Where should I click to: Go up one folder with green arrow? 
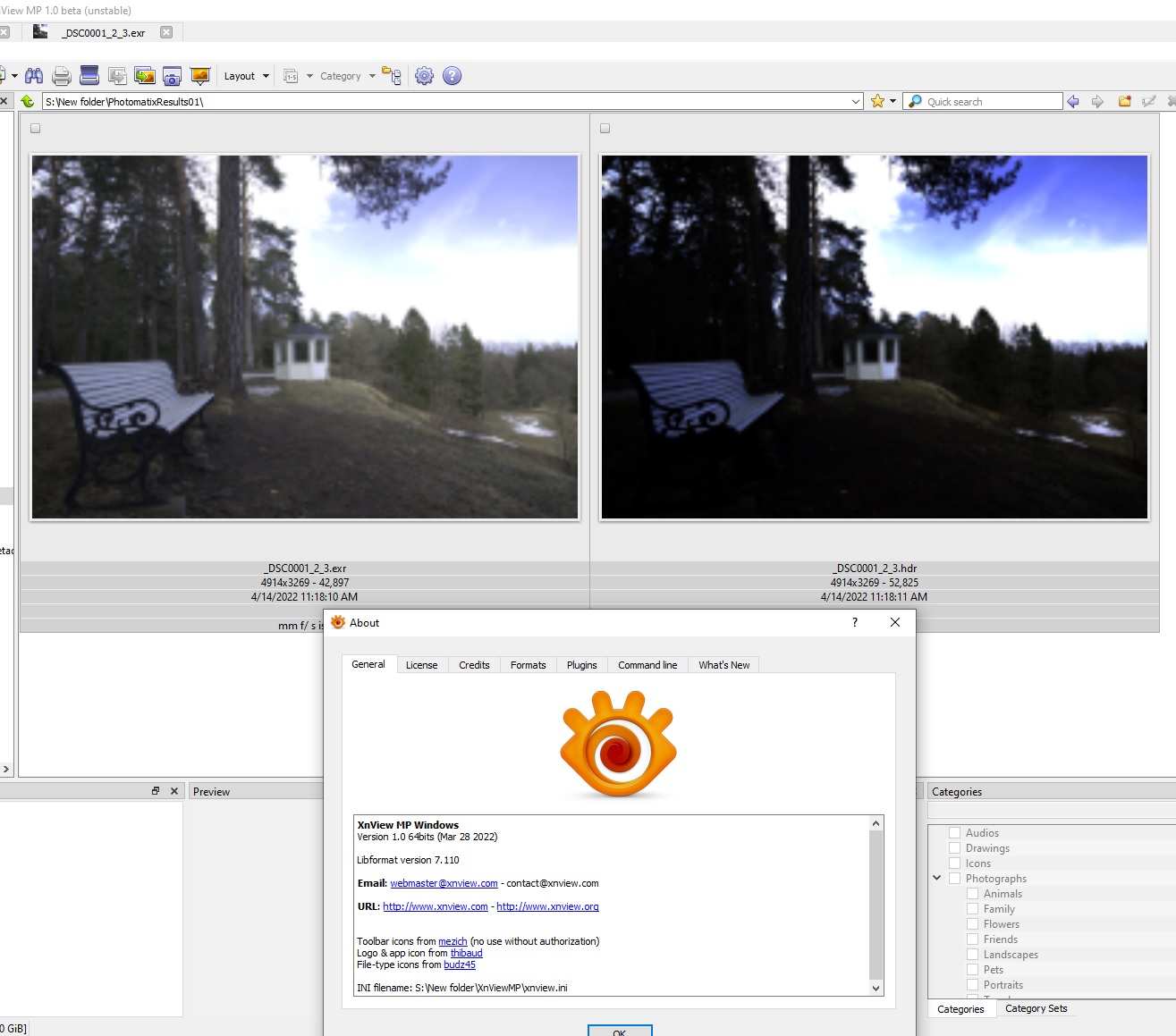point(28,102)
